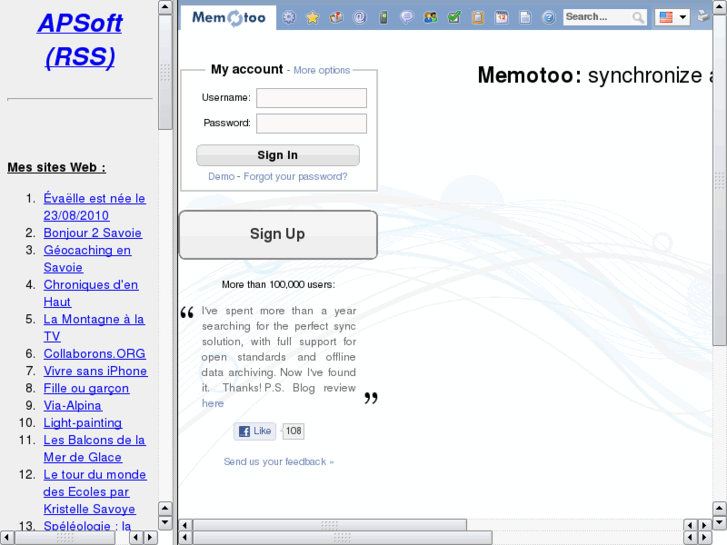727x545 pixels.
Task: Open the Évaëlle est née le 23/08/2010 link
Action: pos(95,207)
